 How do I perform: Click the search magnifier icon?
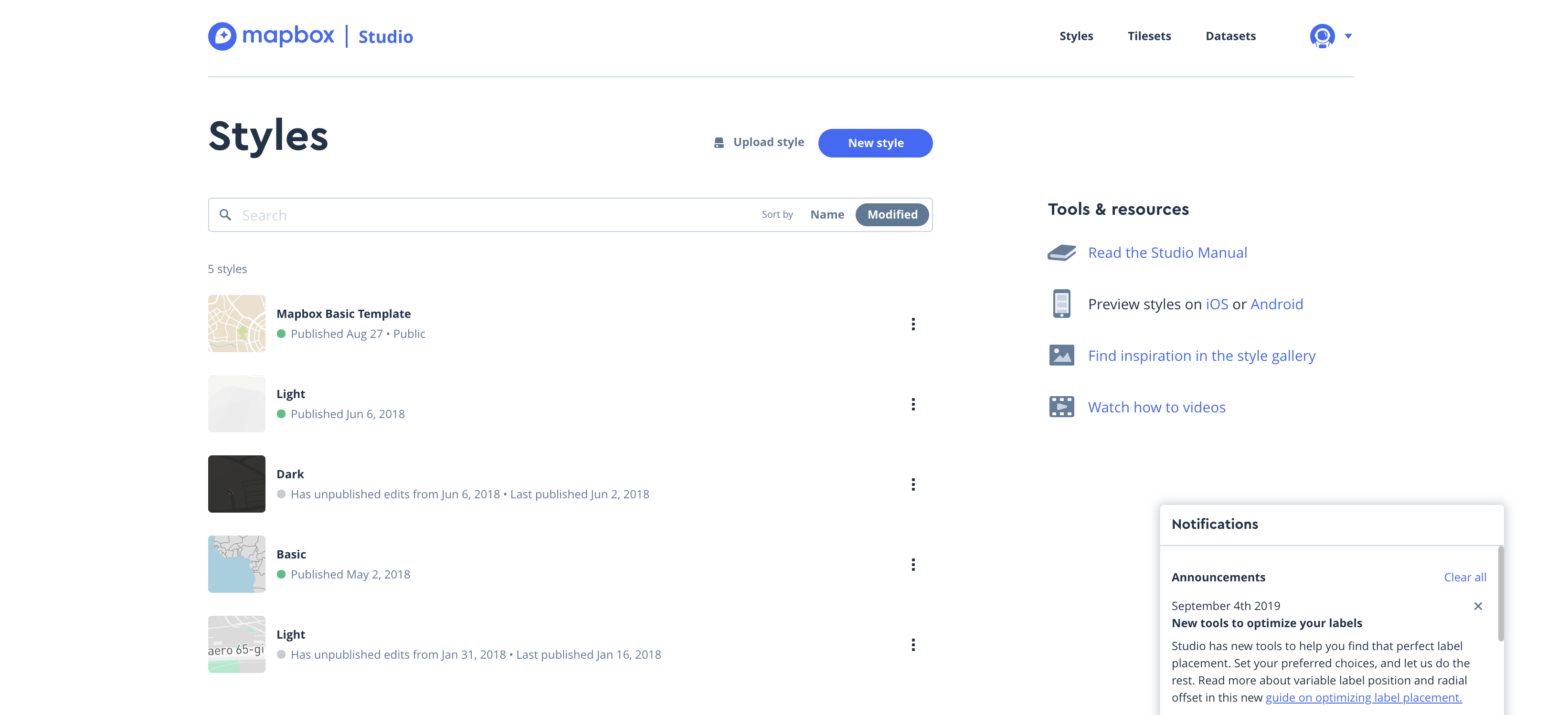tap(225, 215)
